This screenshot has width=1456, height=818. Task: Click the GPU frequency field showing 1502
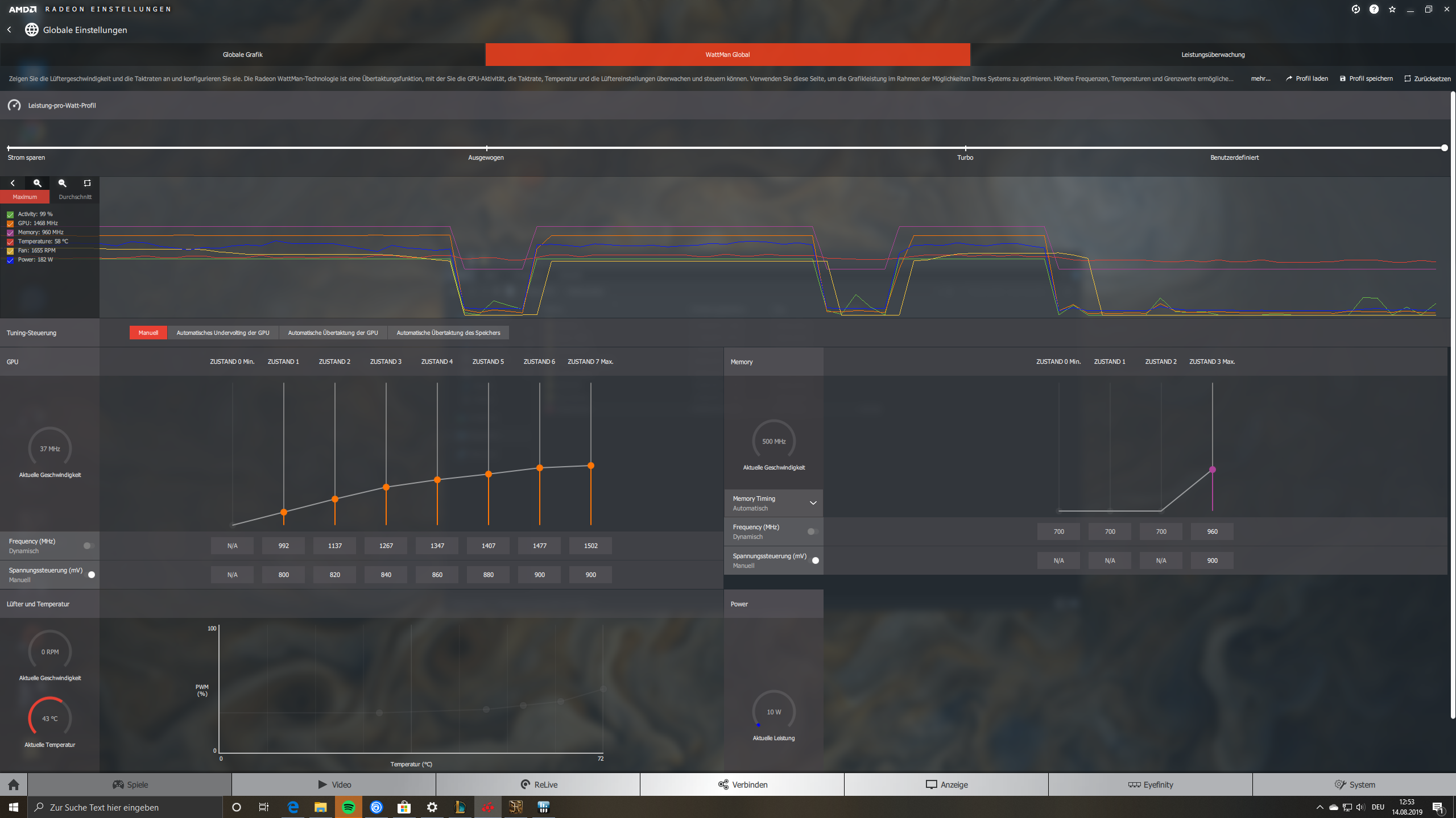[591, 546]
